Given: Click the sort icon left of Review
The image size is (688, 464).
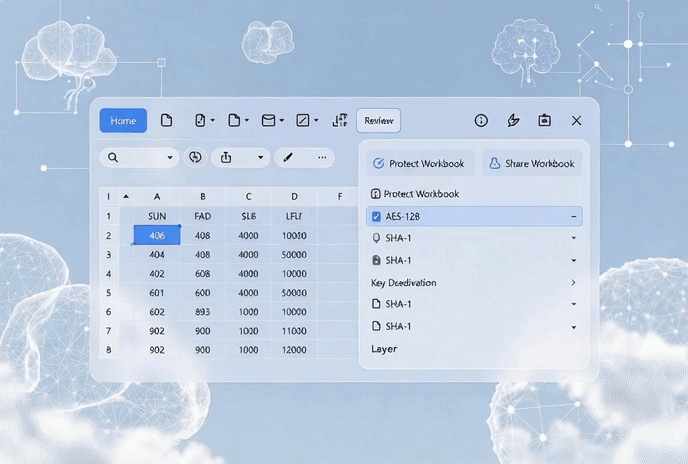Looking at the screenshot, I should coord(340,121).
